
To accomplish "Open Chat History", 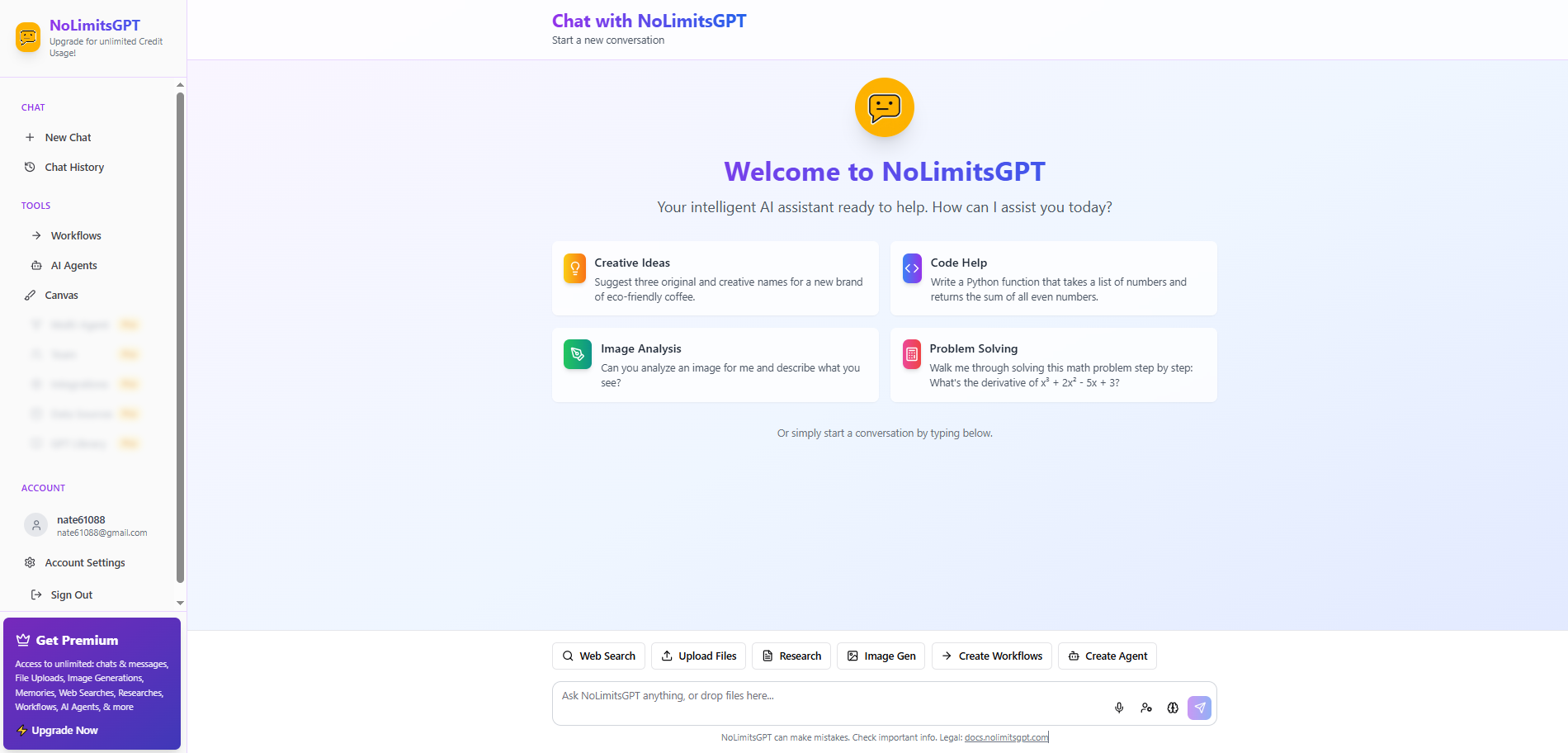I will pyautogui.click(x=74, y=167).
